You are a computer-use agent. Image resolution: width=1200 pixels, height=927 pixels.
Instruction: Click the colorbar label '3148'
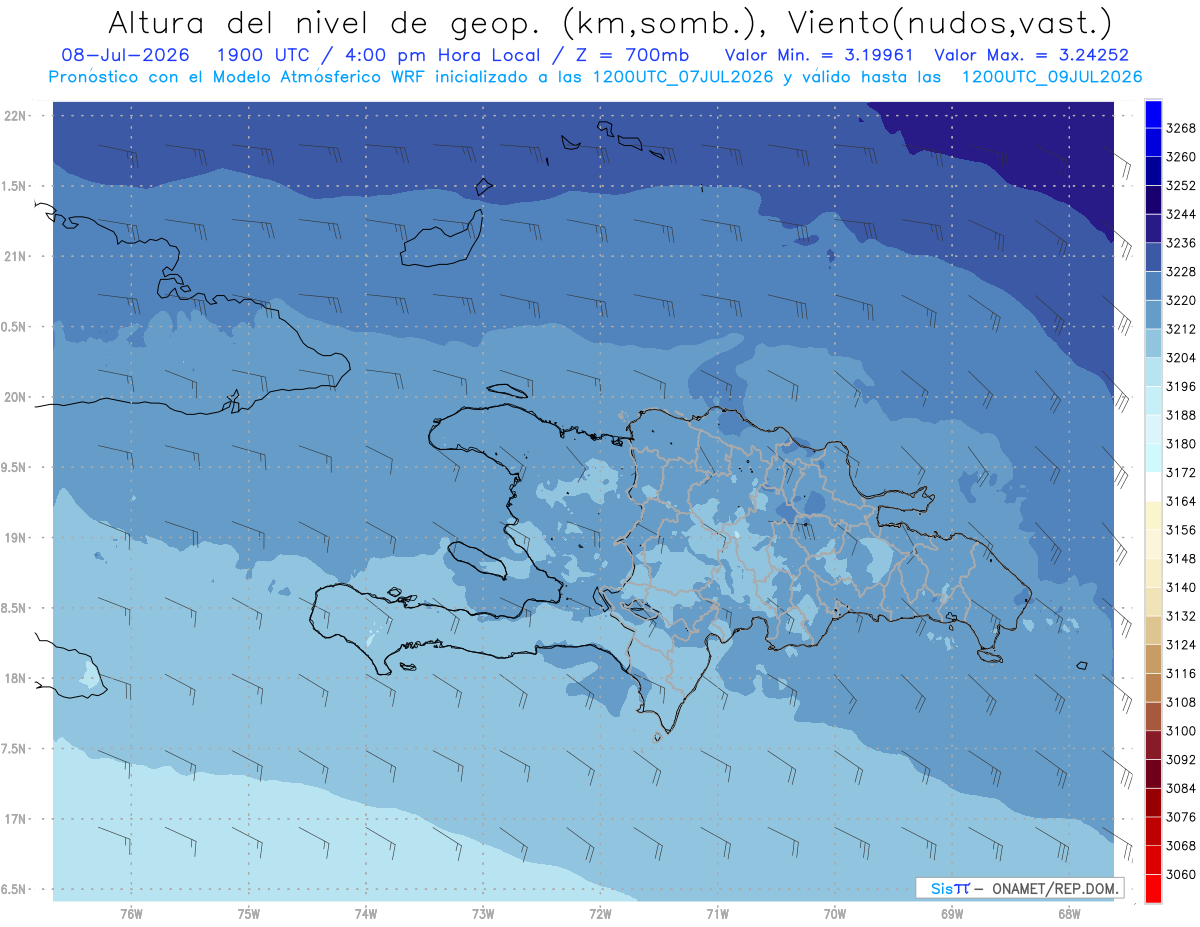pos(1181,559)
